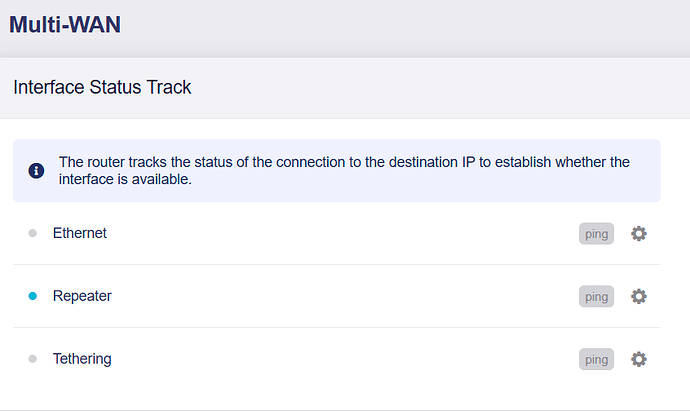The width and height of the screenshot is (690, 411).
Task: Click the gray Ethernet status dot
Action: 33,234
